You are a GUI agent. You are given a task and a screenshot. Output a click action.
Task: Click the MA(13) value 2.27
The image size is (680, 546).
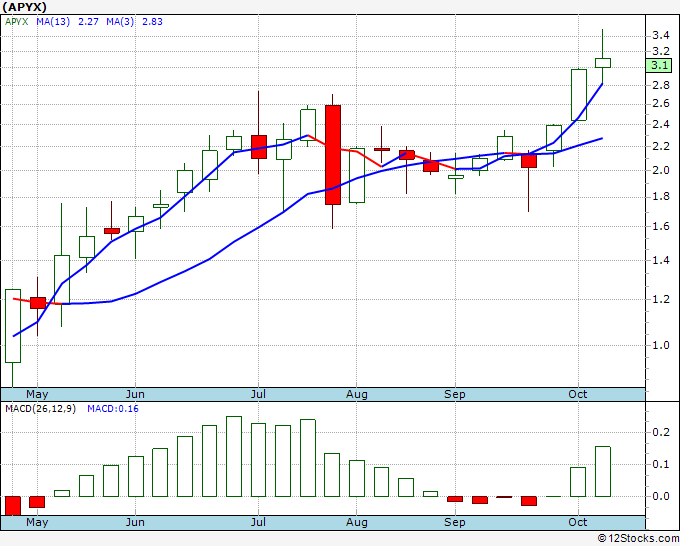[88, 22]
